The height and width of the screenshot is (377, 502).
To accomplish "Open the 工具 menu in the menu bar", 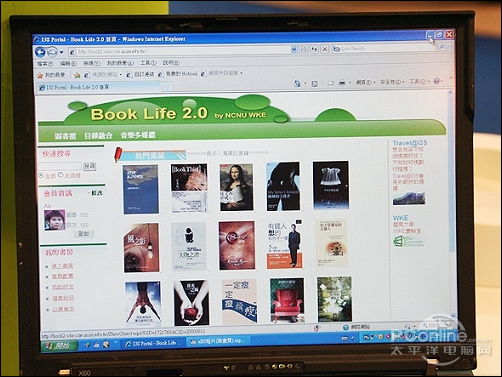I will [148, 63].
